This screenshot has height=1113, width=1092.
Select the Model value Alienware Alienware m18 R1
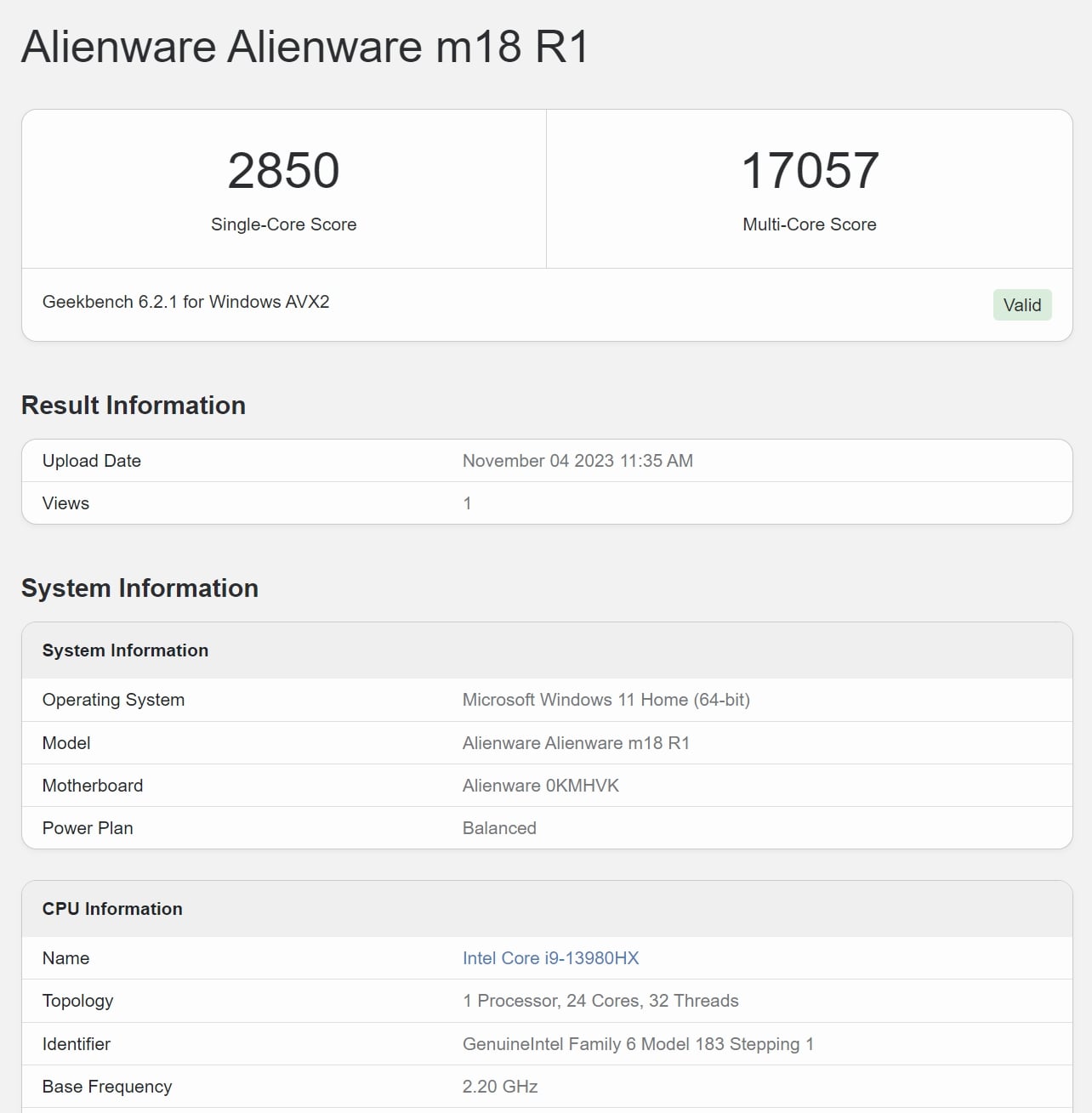(x=576, y=743)
